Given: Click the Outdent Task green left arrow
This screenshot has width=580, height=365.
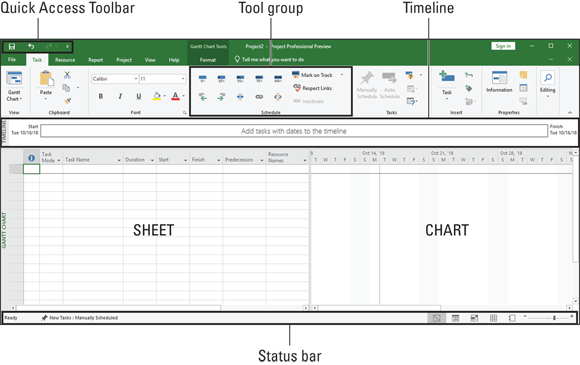Looking at the screenshot, I should coord(202,97).
